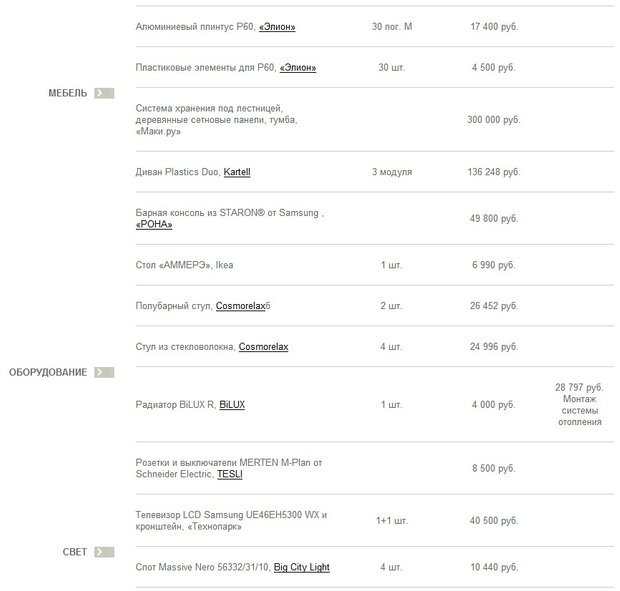Select the 300 000 руб. storage system price
Screen dimensions: 620x591
[x=494, y=120]
